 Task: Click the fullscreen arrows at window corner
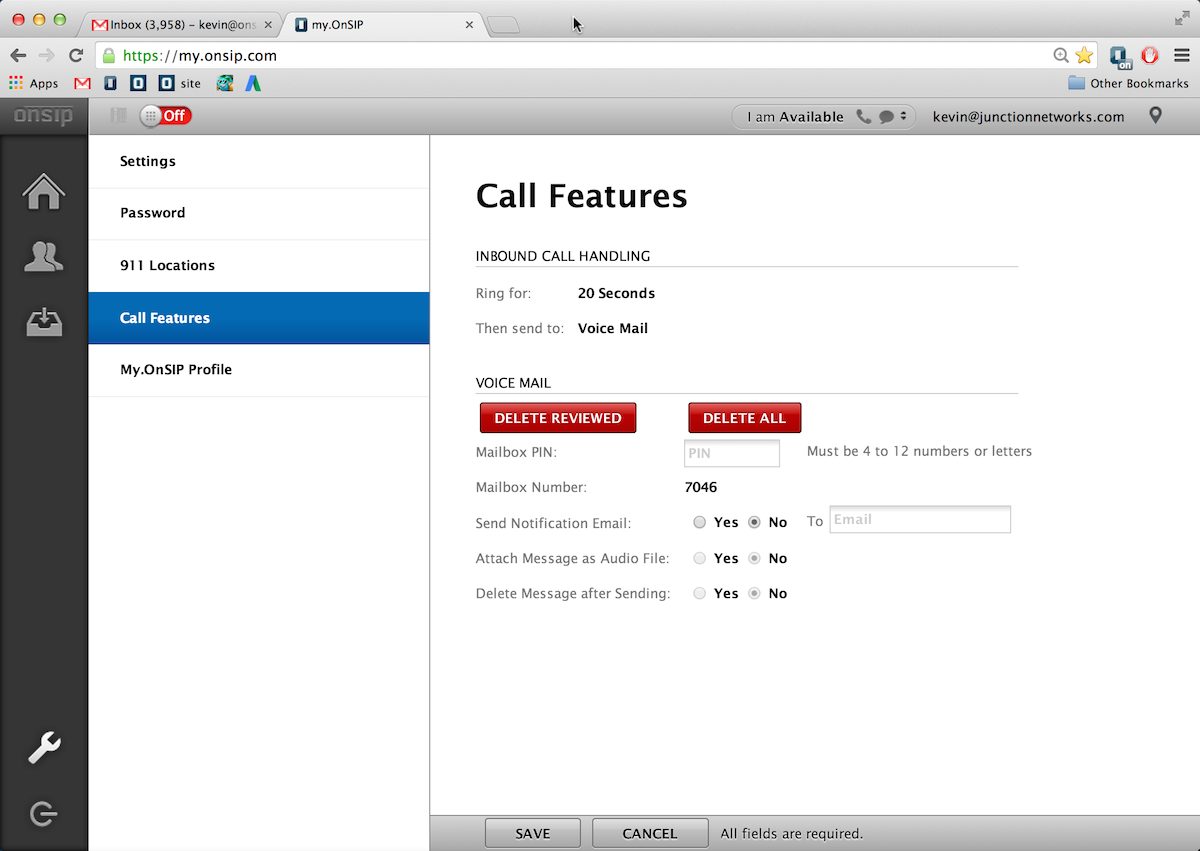(1182, 18)
